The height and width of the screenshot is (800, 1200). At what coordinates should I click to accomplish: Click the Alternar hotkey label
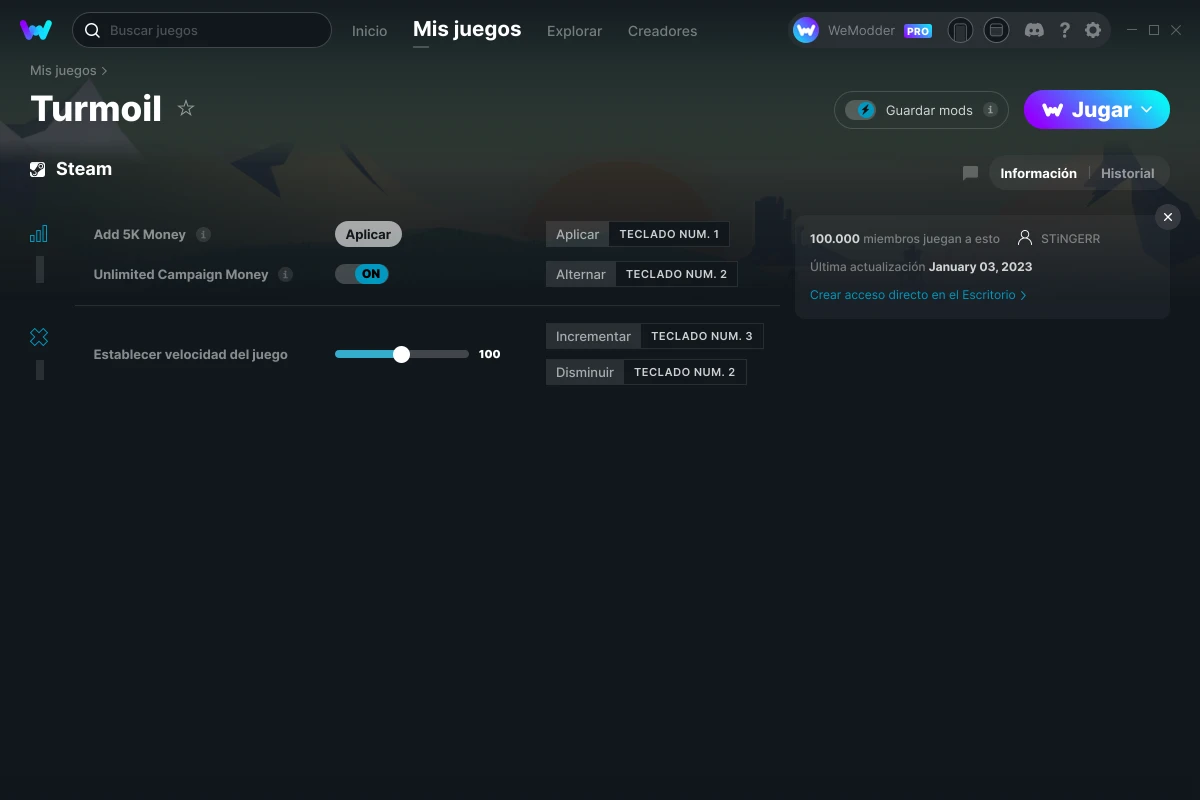pyautogui.click(x=581, y=274)
